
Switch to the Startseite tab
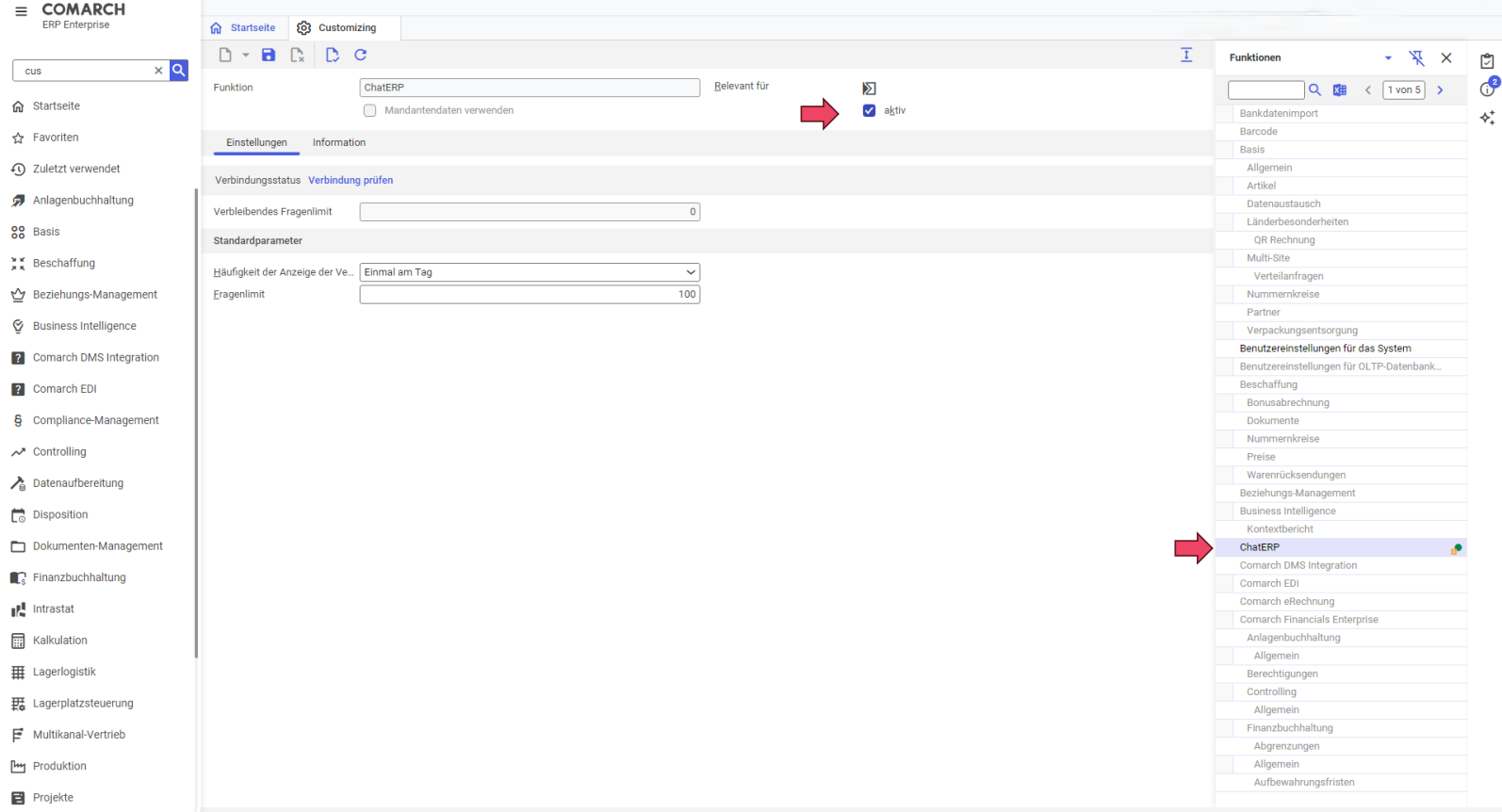(x=244, y=28)
